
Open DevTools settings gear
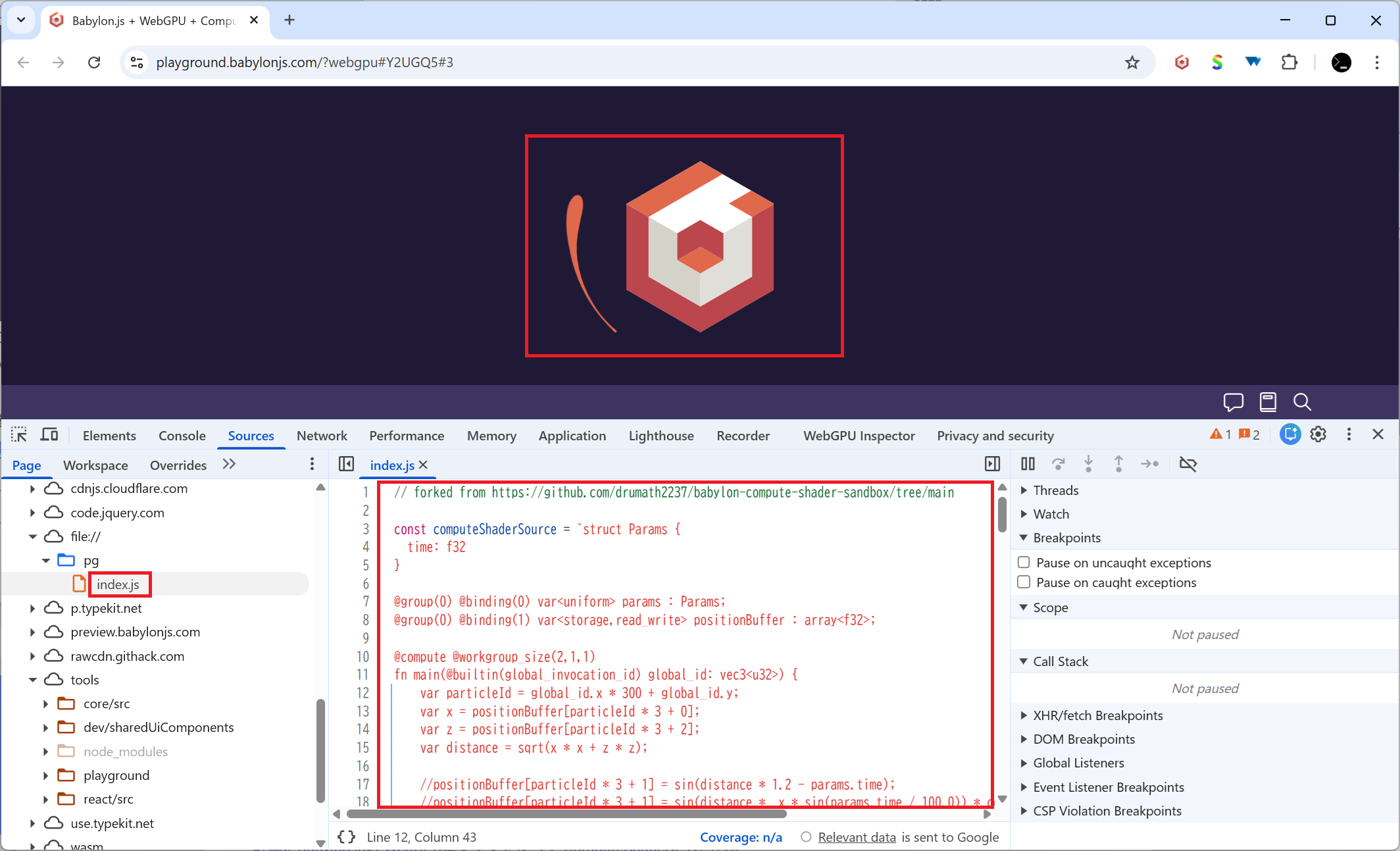tap(1318, 434)
